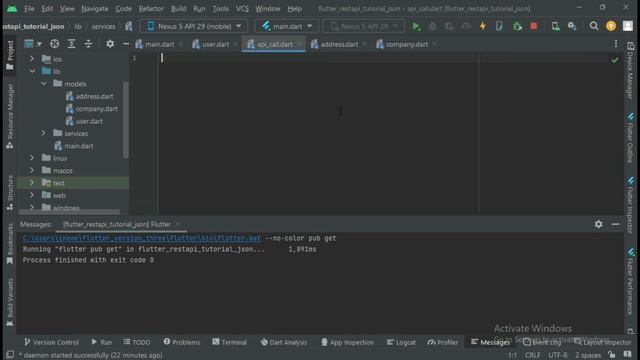Open the Flutter Inspector side panel
This screenshot has width=640, height=360.
pos(631,205)
